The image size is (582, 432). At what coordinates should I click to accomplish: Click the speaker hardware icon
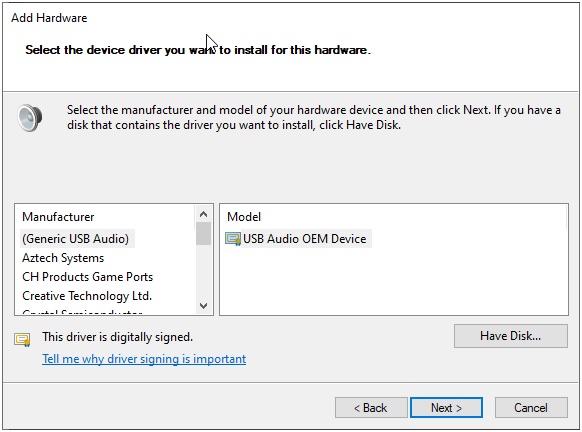click(30, 118)
